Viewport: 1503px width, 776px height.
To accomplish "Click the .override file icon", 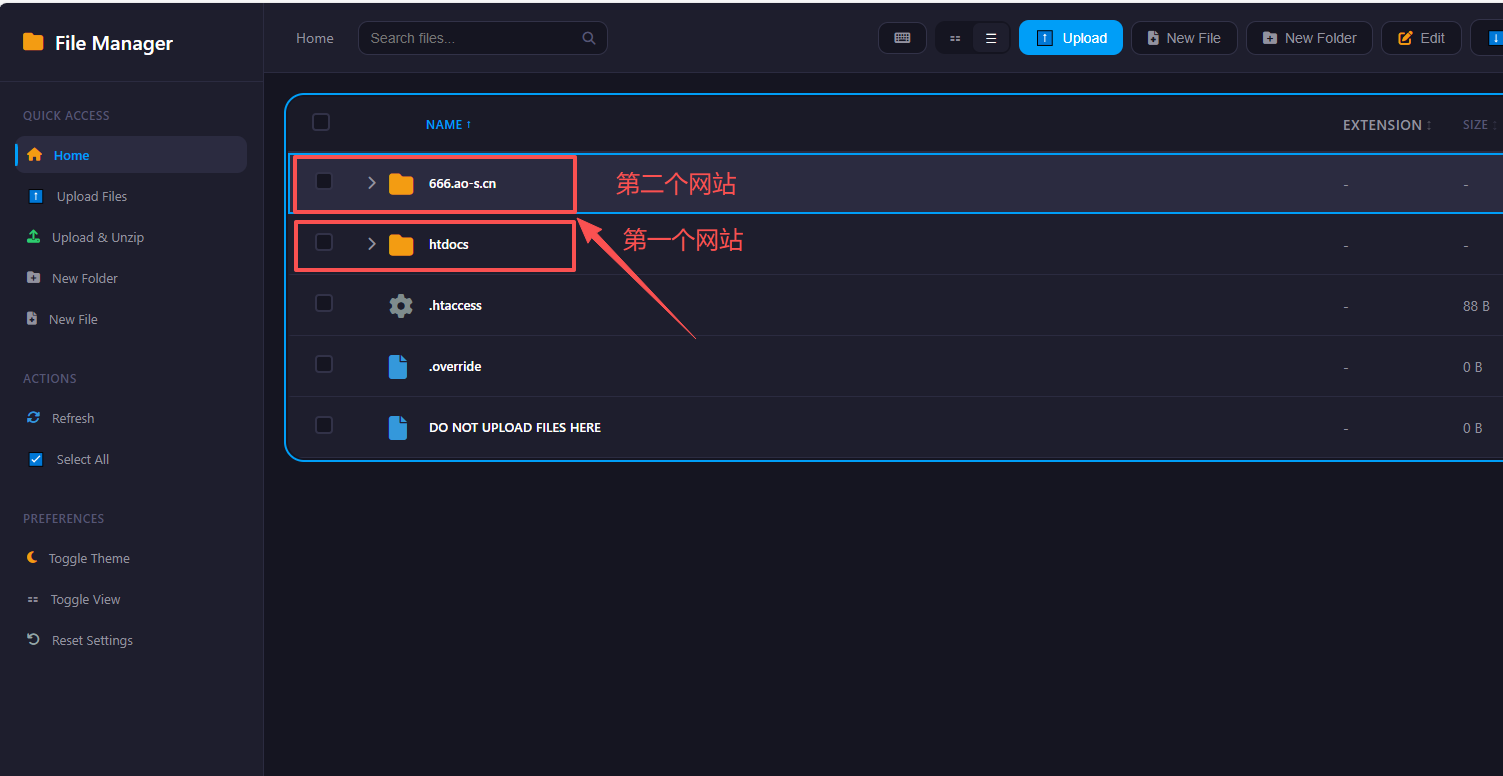I will (x=398, y=367).
